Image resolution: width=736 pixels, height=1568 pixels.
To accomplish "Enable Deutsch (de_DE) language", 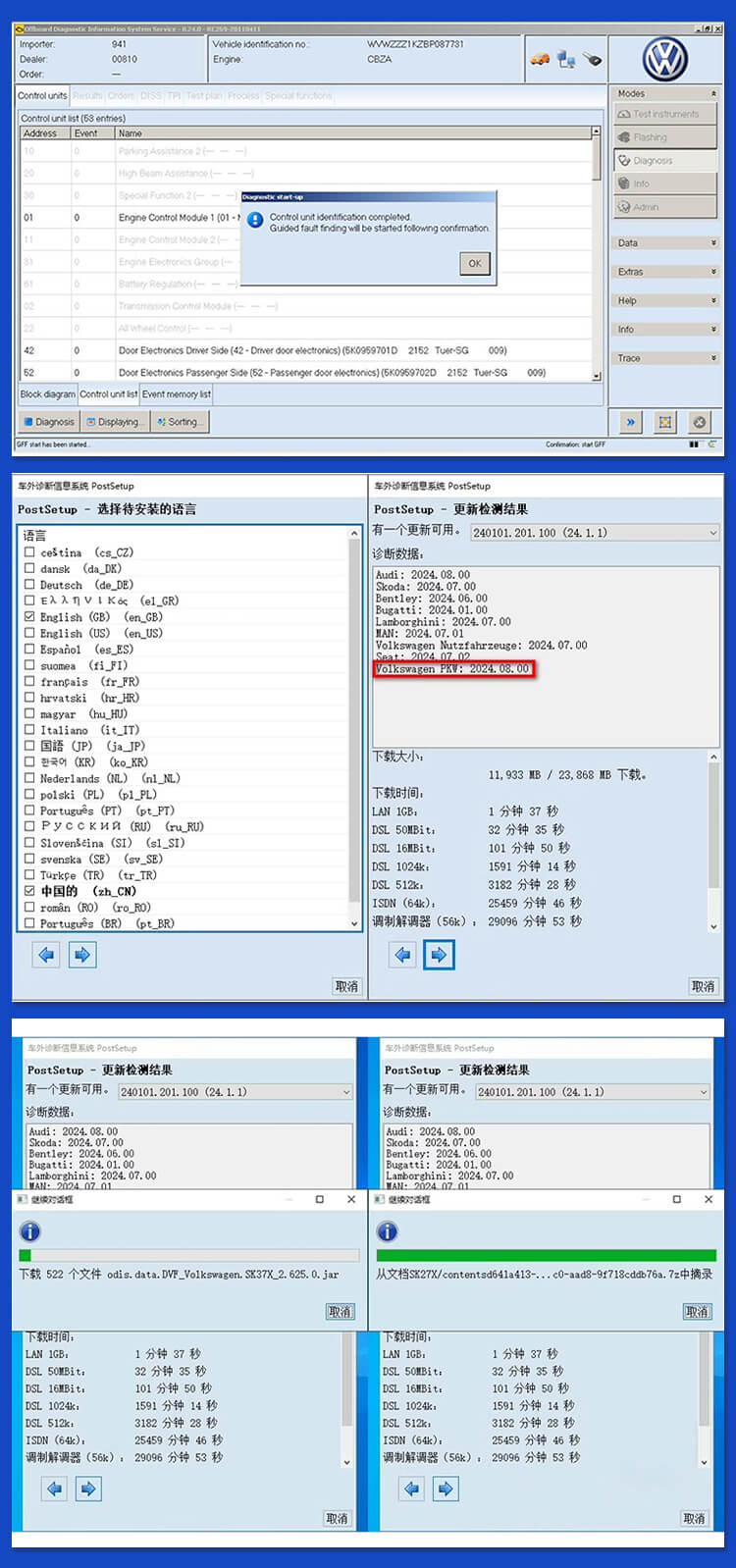I will [x=29, y=585].
